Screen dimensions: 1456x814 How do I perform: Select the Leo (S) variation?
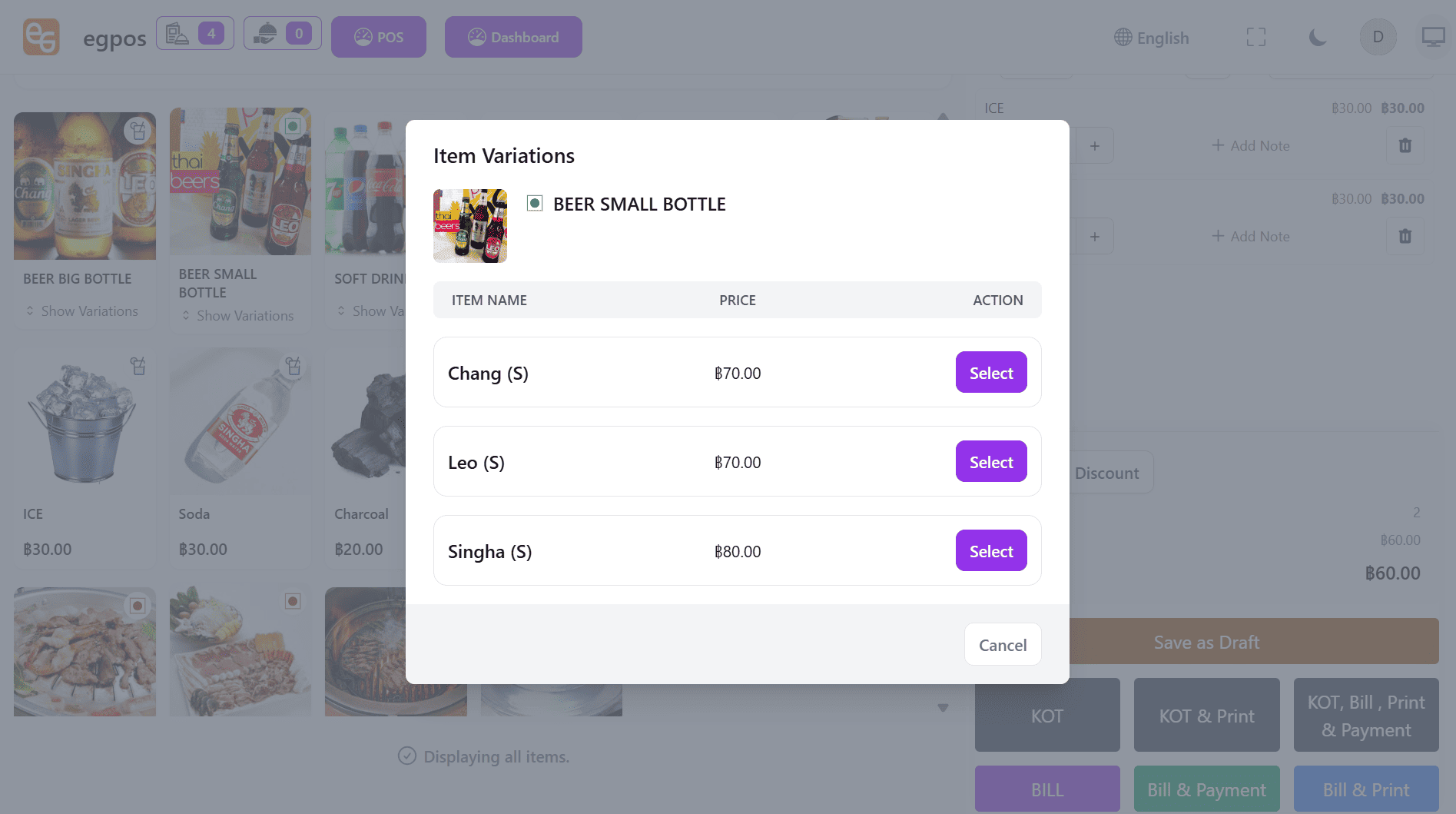[990, 462]
